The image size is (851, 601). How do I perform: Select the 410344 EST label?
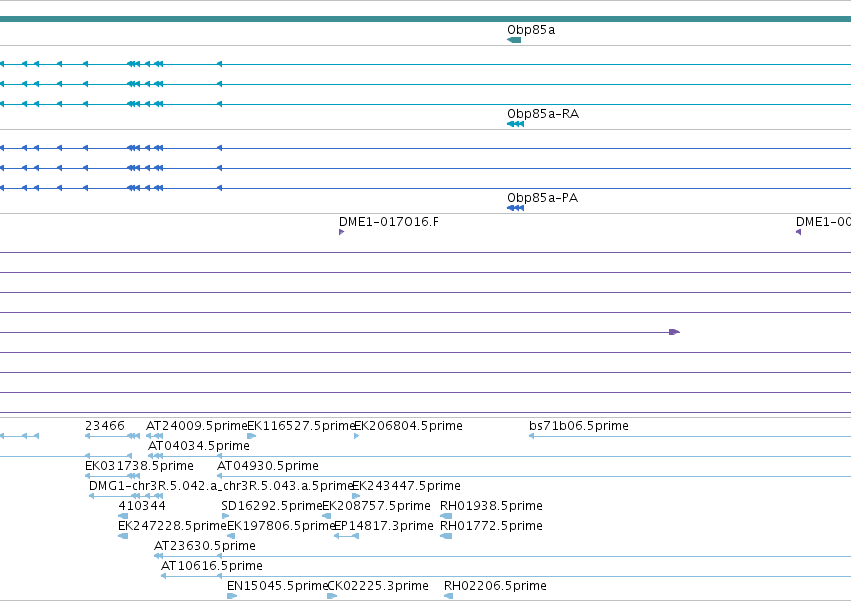142,506
